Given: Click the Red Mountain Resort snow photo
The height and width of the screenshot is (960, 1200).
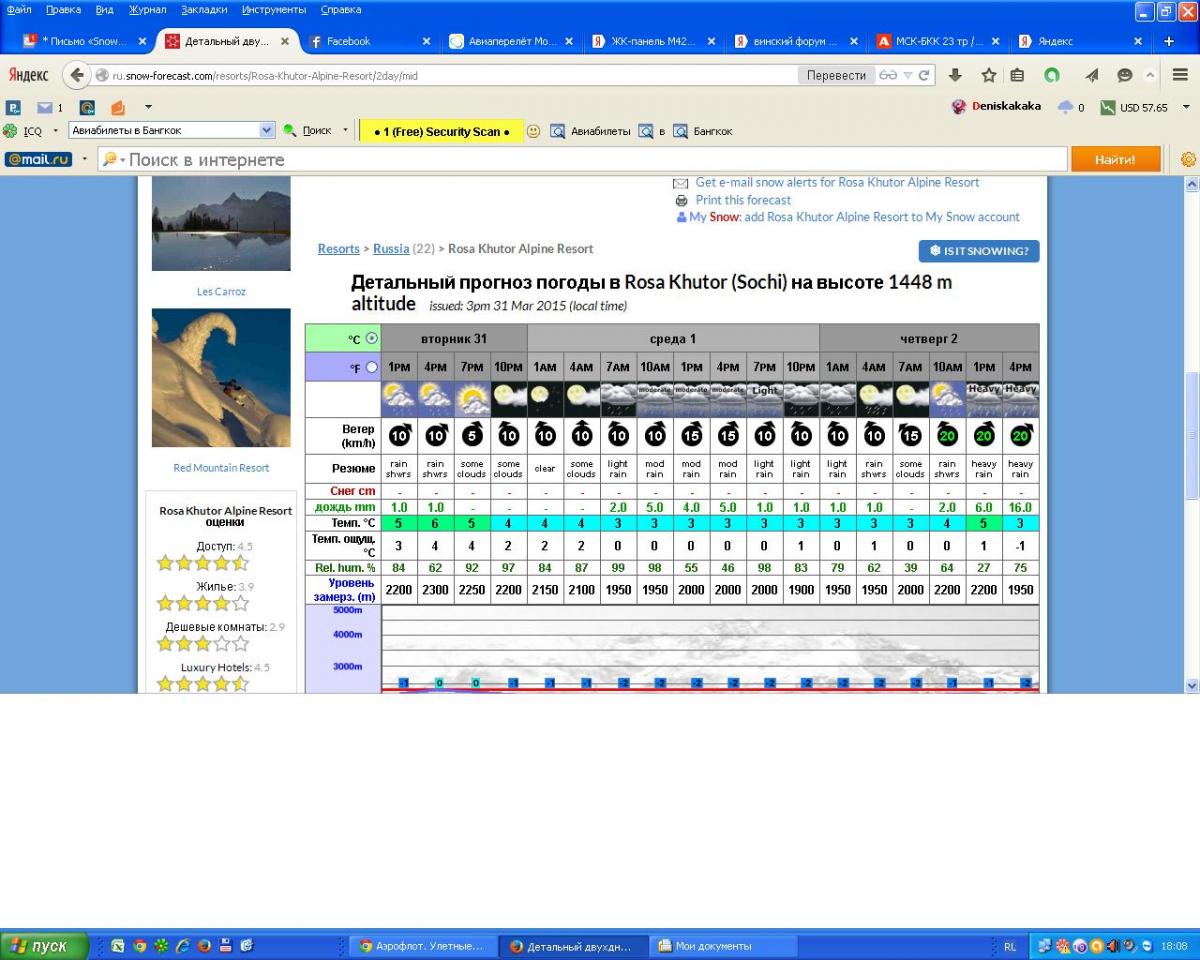Looking at the screenshot, I should [221, 378].
